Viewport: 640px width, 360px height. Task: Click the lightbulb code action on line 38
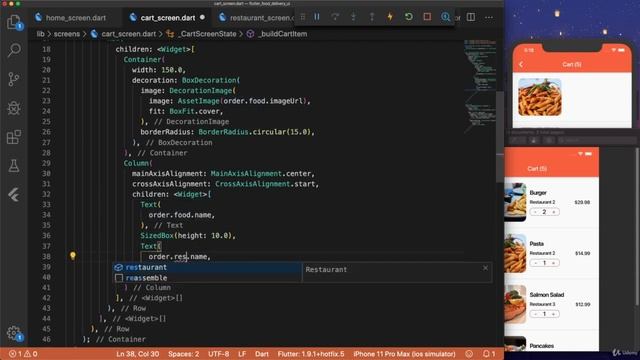tap(73, 256)
